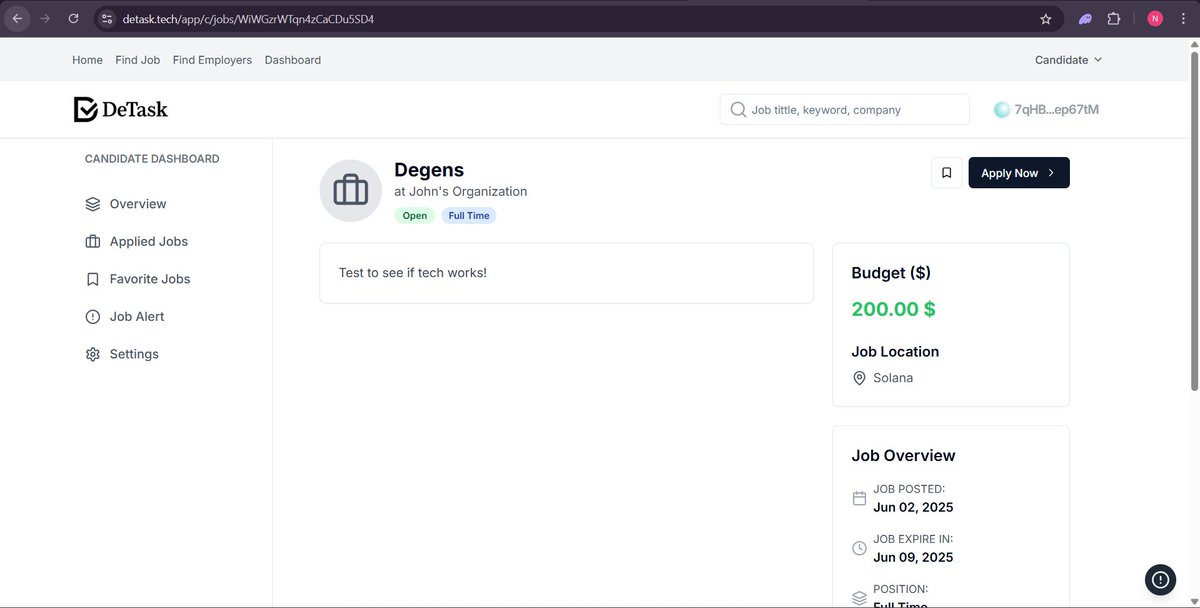Click the Favorite Jobs bookmark icon

[x=91, y=278]
